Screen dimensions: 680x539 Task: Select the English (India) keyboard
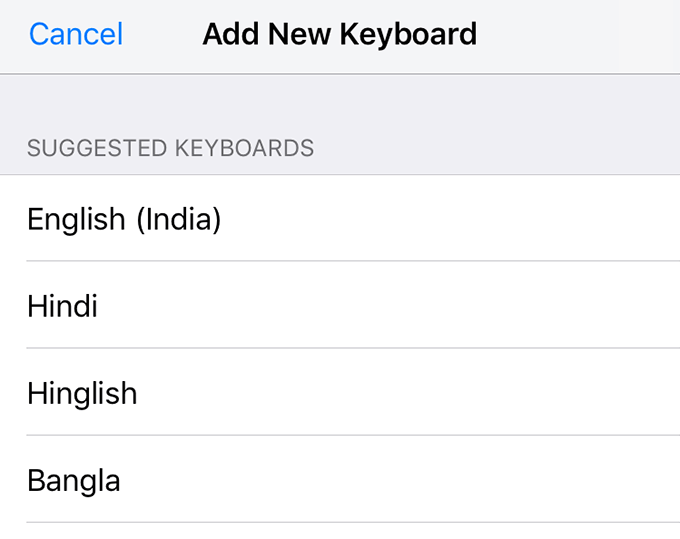(124, 219)
